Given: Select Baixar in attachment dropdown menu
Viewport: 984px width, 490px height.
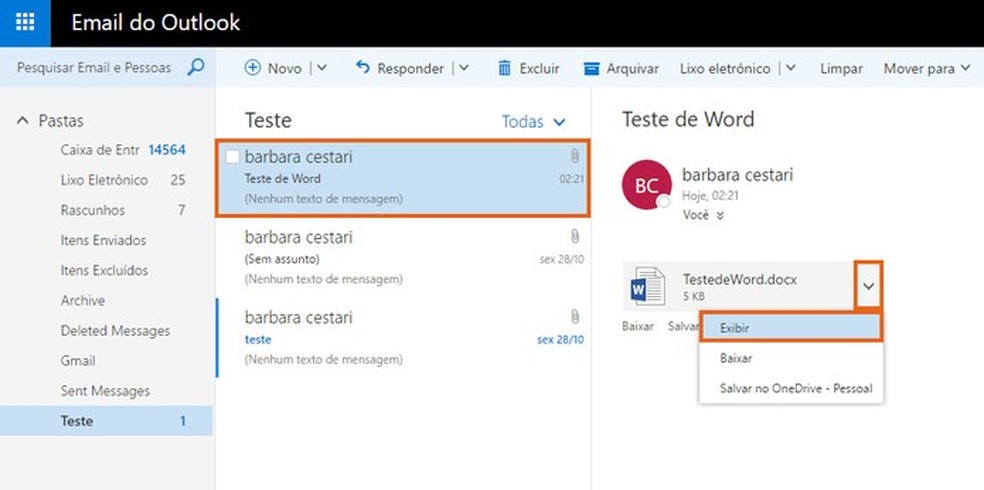Looking at the screenshot, I should pyautogui.click(x=791, y=358).
